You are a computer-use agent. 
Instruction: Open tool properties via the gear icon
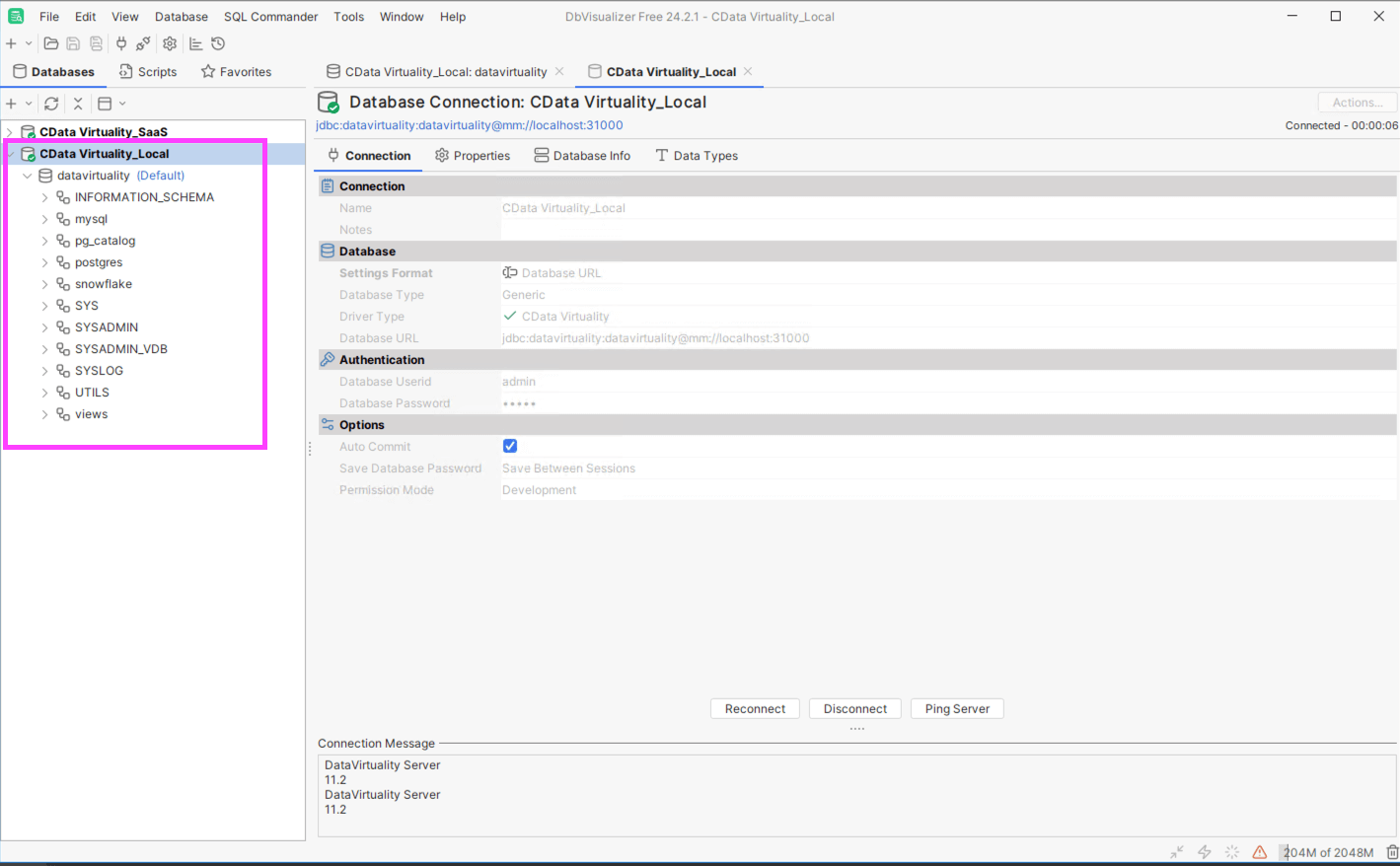170,43
